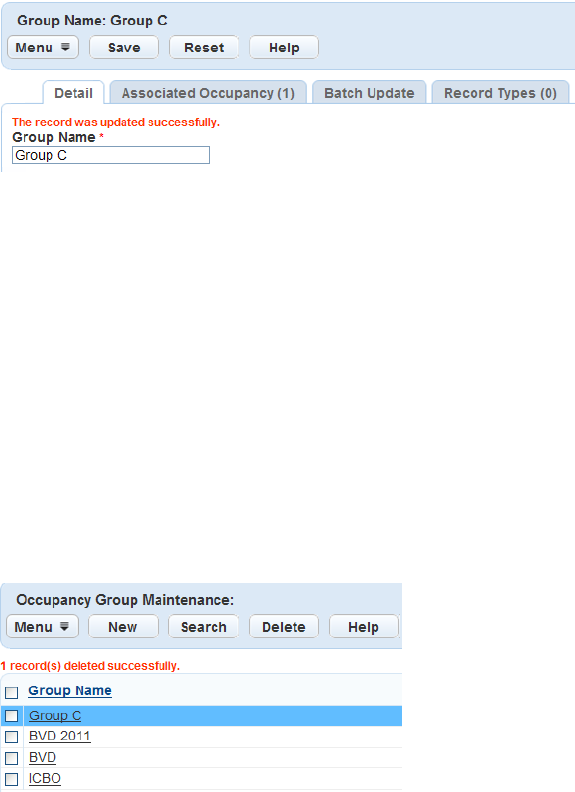This screenshot has height=792, width=575.
Task: Sort by the Group Name column link
Action: [x=70, y=690]
